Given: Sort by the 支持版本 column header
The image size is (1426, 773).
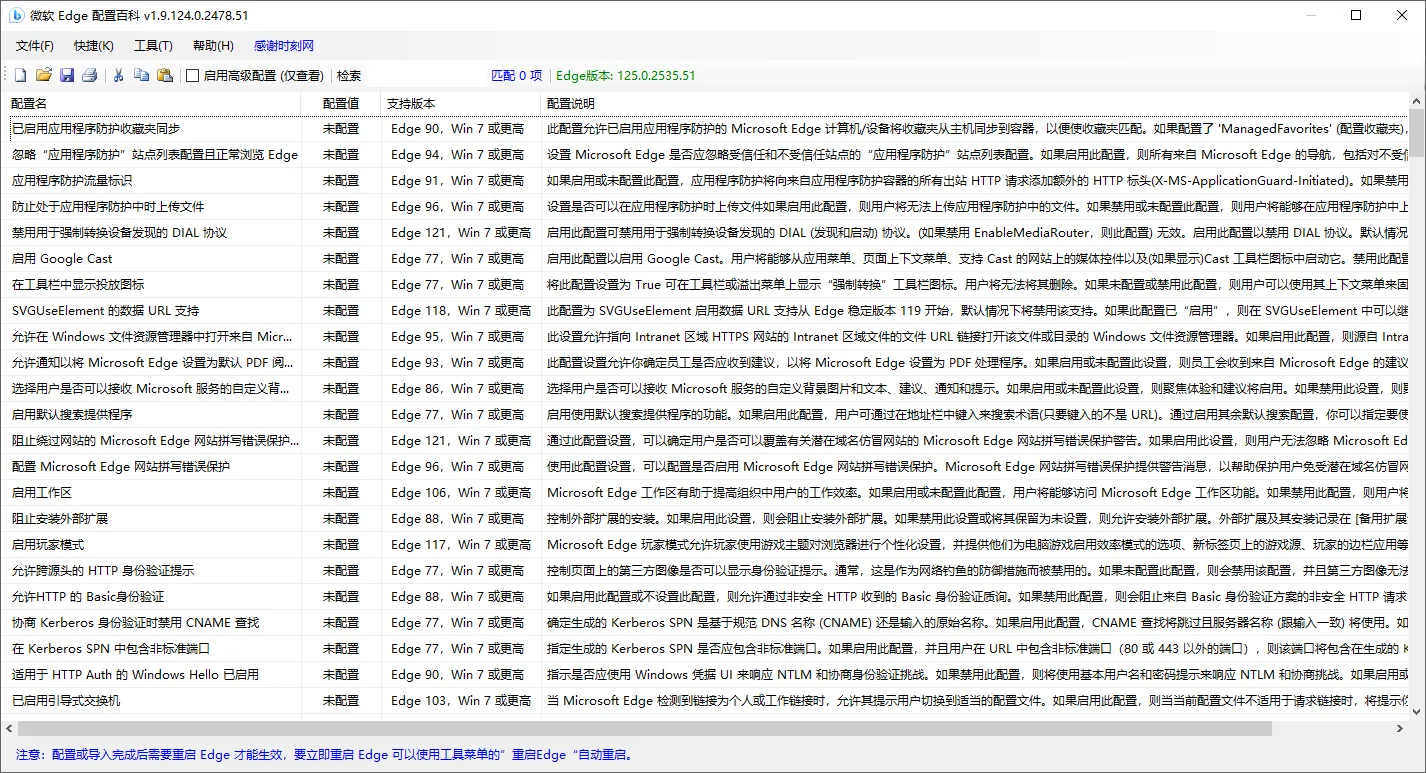Looking at the screenshot, I should (461, 103).
